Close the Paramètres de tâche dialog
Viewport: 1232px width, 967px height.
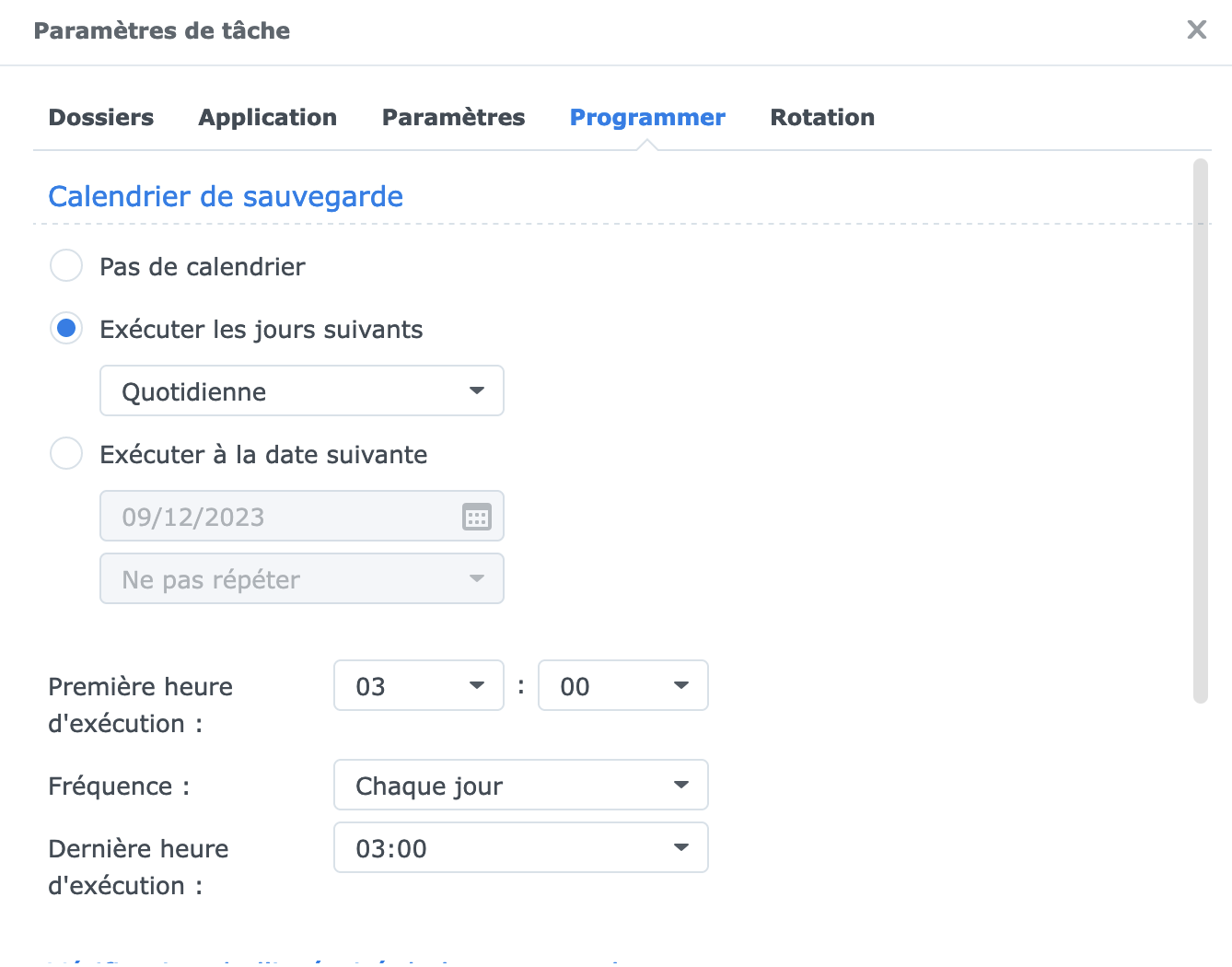1196,30
